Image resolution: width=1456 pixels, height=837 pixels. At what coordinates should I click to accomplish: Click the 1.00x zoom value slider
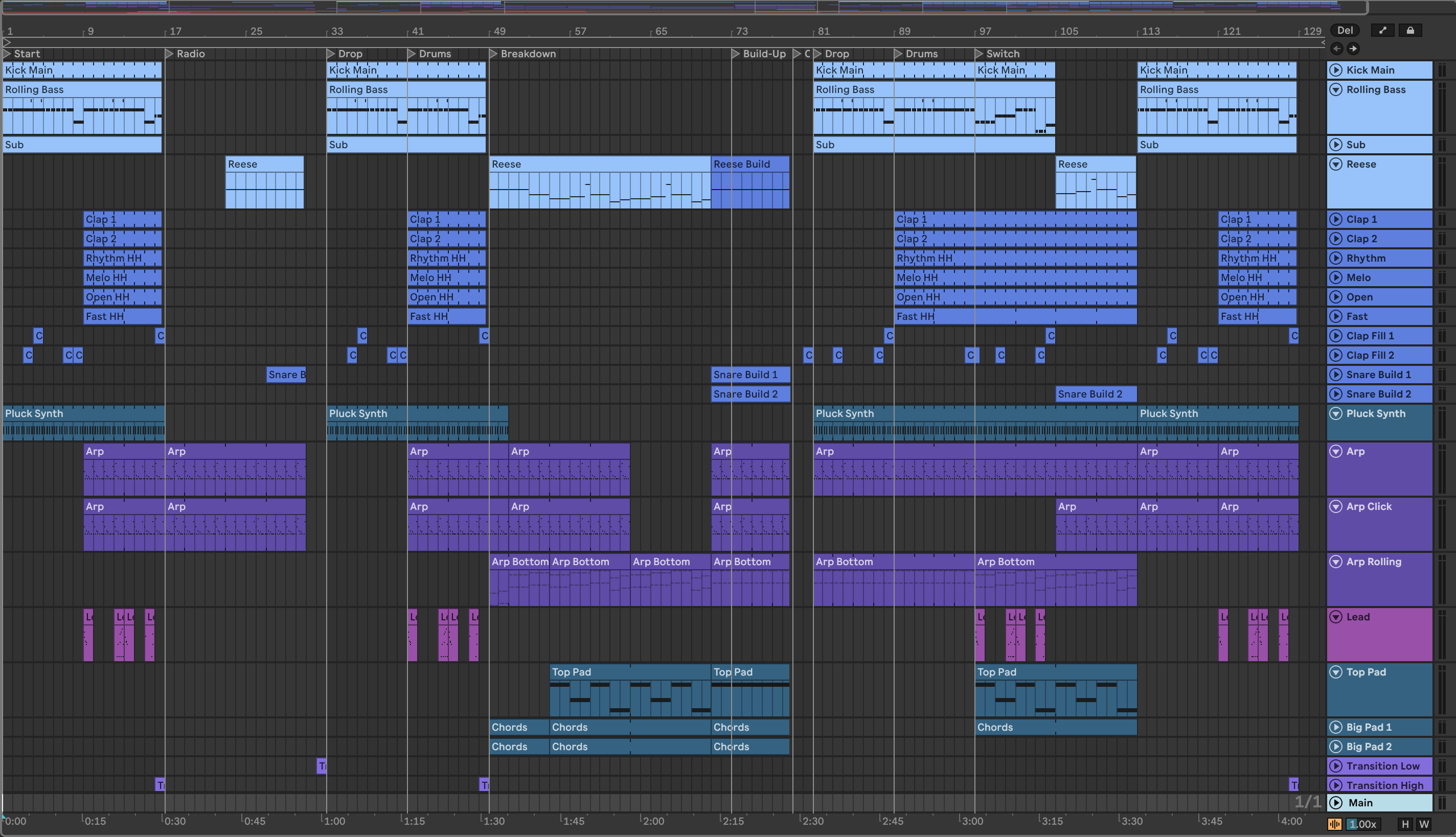(1362, 824)
